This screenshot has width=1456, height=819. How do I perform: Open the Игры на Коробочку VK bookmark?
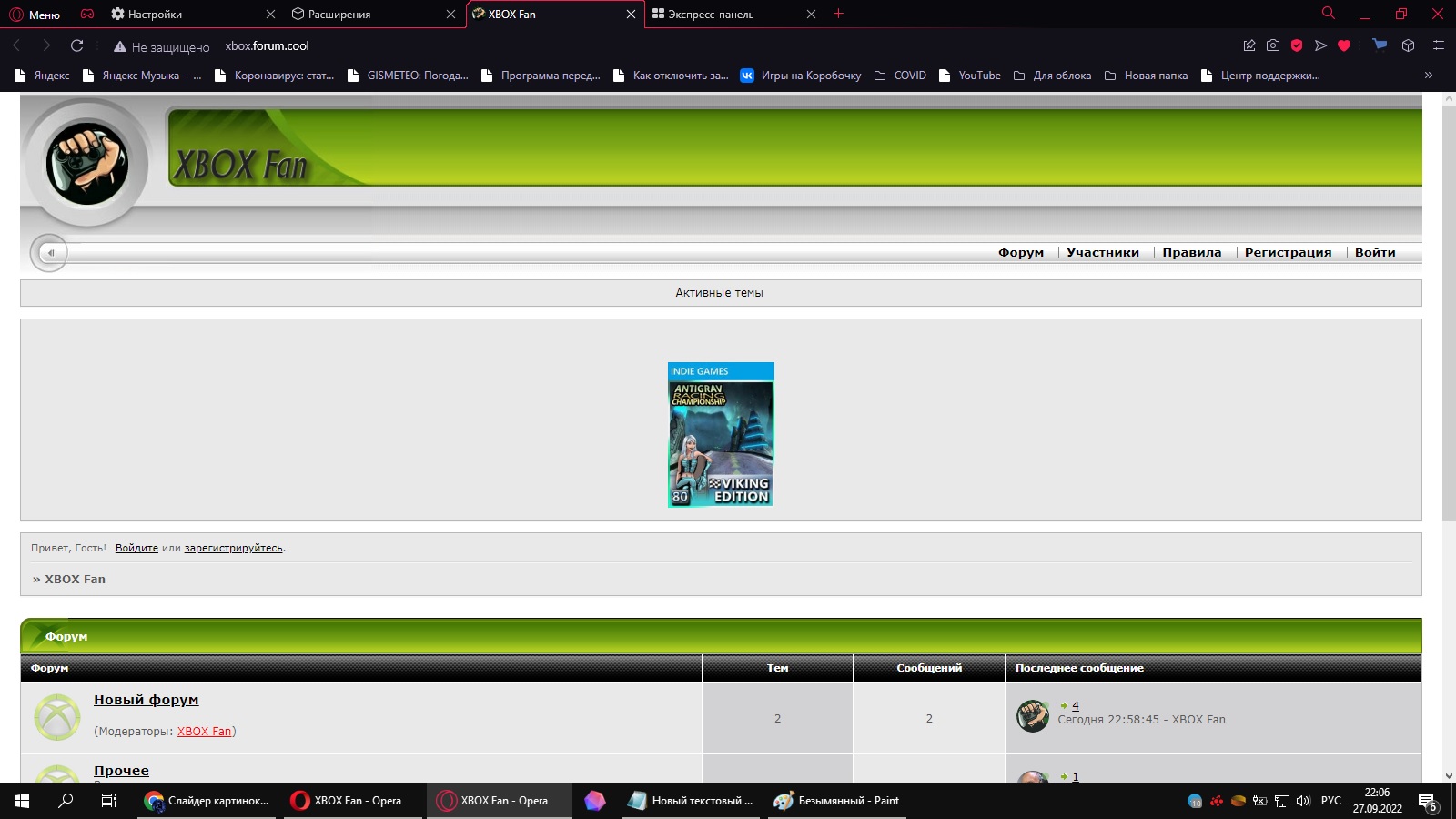(801, 76)
